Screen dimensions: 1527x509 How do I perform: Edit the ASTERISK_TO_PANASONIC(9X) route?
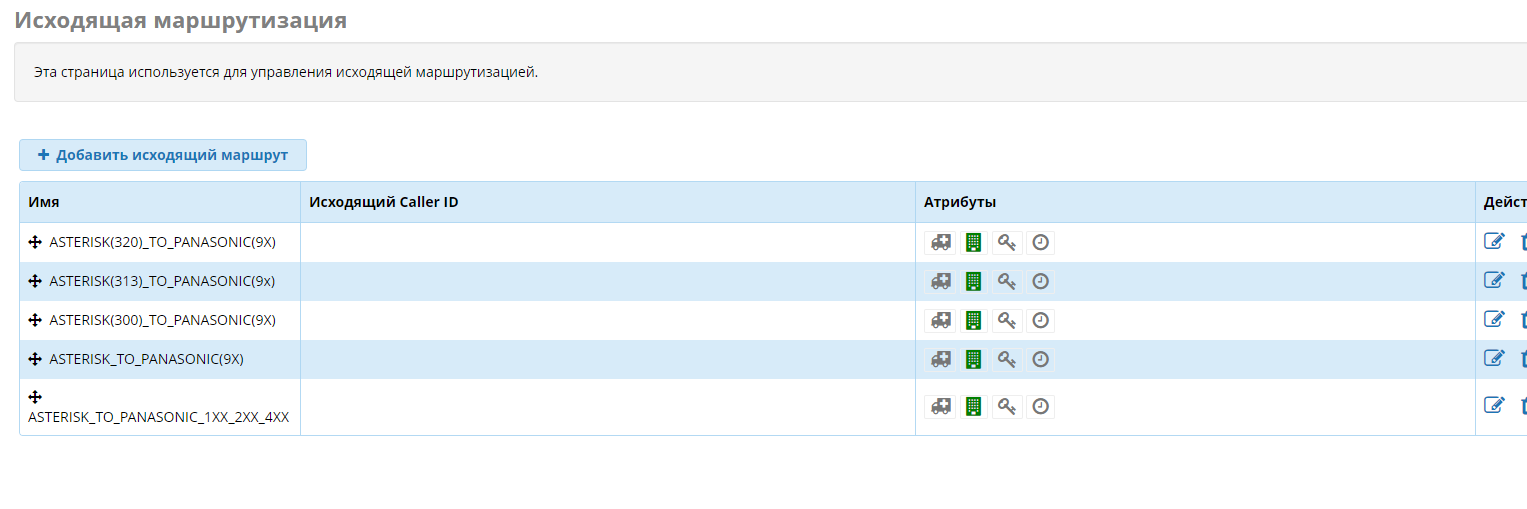click(x=1494, y=358)
